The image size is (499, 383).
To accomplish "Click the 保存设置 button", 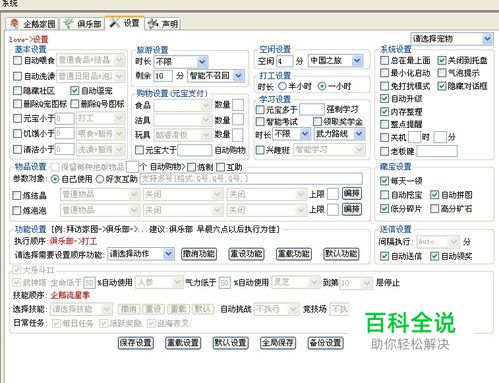I will 136,343.
